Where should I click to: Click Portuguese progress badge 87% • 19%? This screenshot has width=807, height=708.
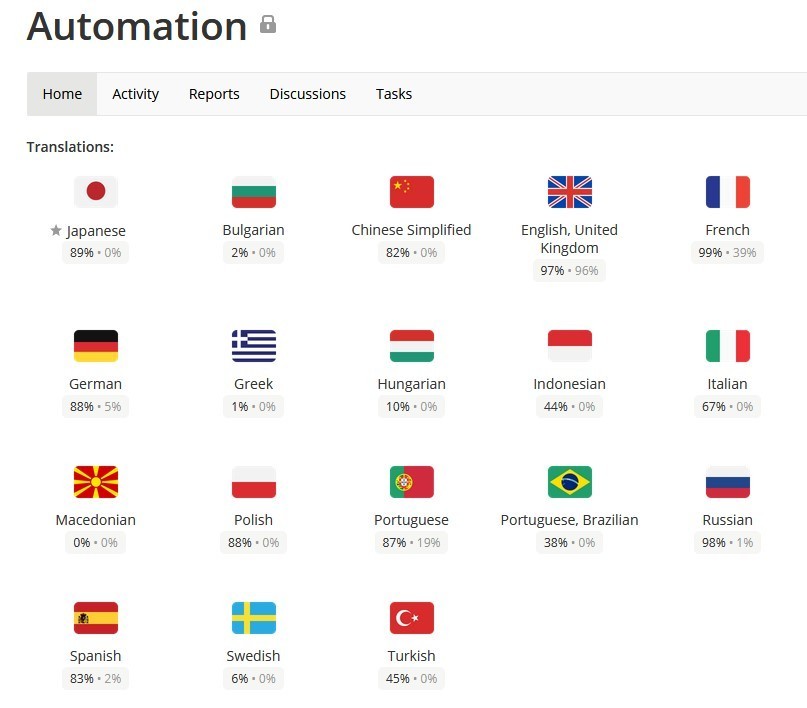tap(411, 542)
